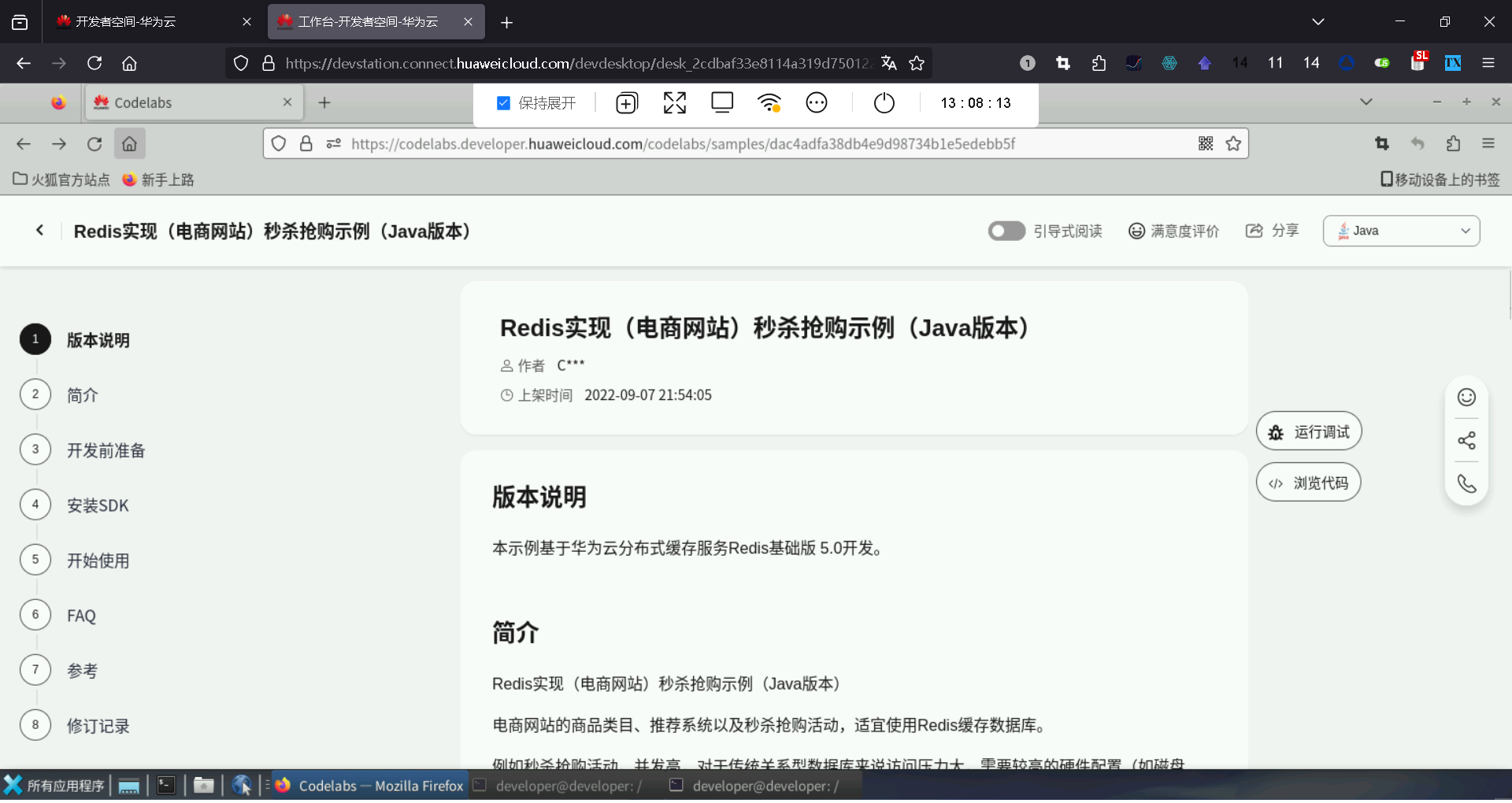This screenshot has height=803, width=1512.
Task: Click the 浏览代码 button
Action: tap(1307, 482)
